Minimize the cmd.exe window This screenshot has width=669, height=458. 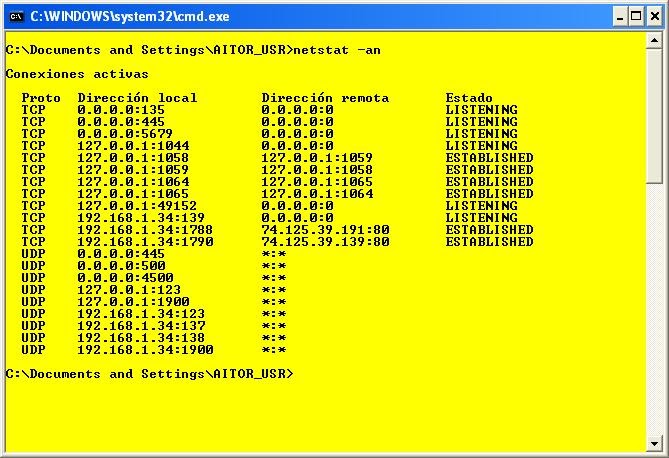point(620,17)
